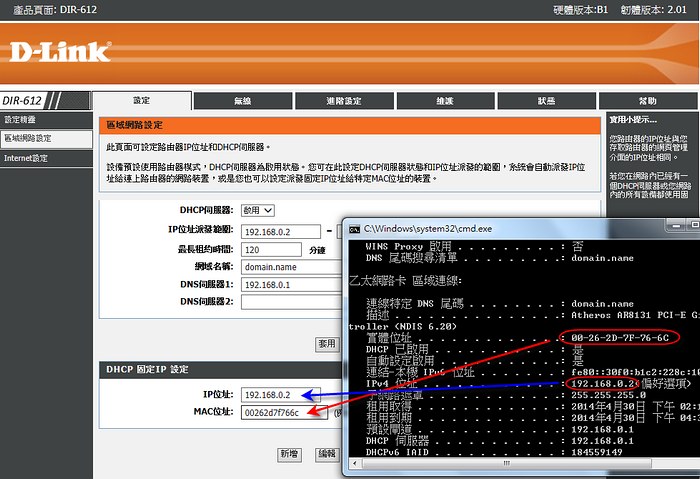This screenshot has width=700, height=479.
Task: Switch to the 狀態 tab
Action: (x=546, y=101)
